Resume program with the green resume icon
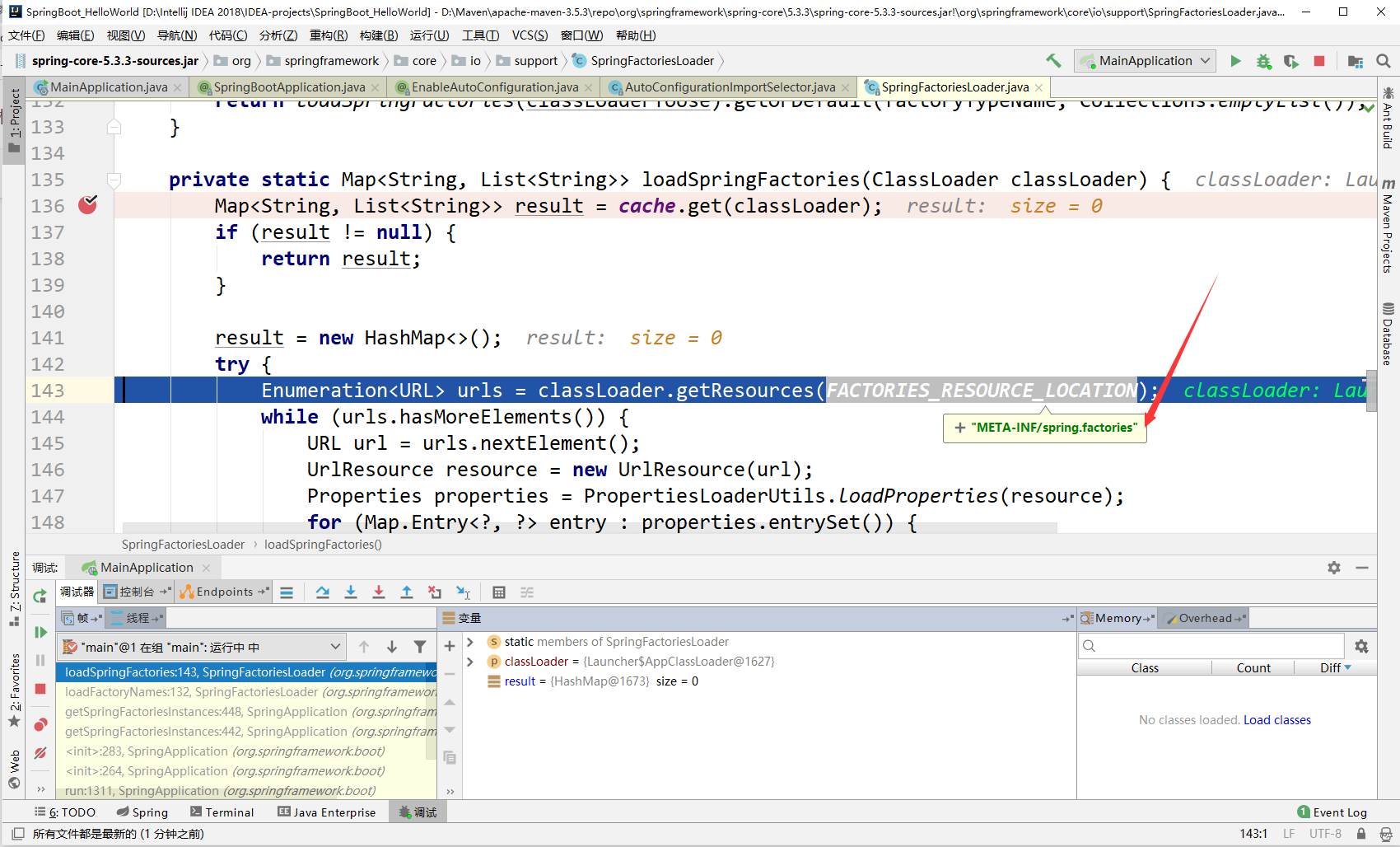Screen dimensions: 1400x847 (x=40, y=632)
